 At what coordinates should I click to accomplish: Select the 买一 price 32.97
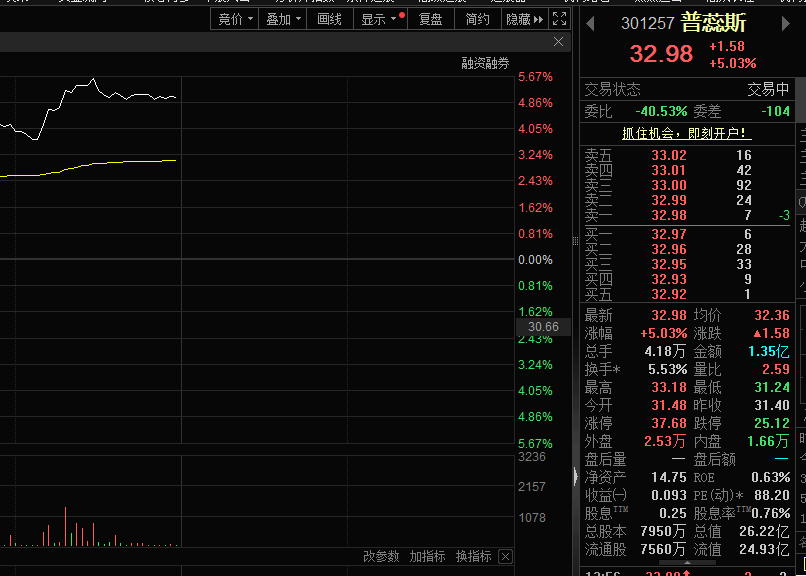click(x=669, y=234)
